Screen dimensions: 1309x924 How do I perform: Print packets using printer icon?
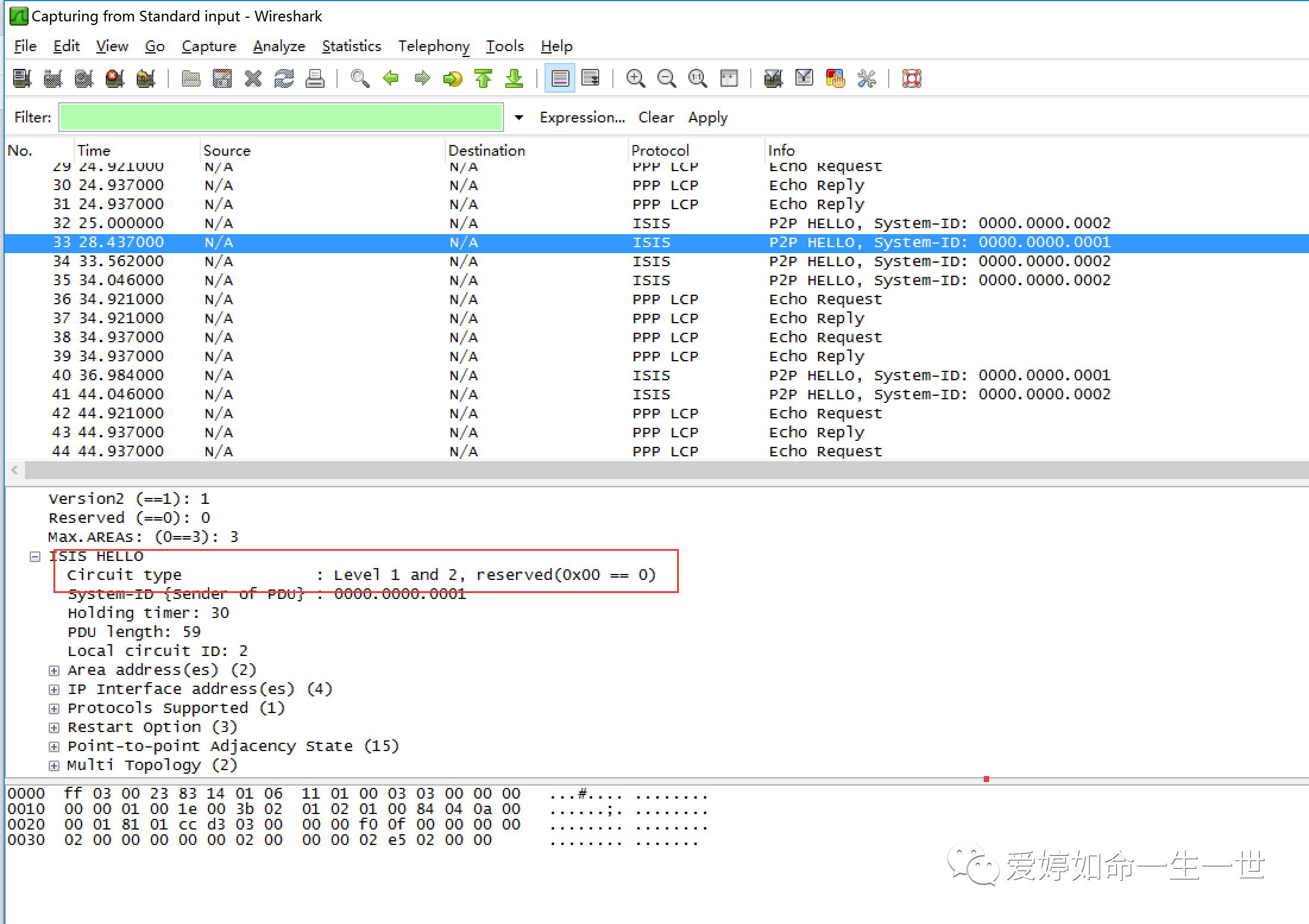click(314, 78)
